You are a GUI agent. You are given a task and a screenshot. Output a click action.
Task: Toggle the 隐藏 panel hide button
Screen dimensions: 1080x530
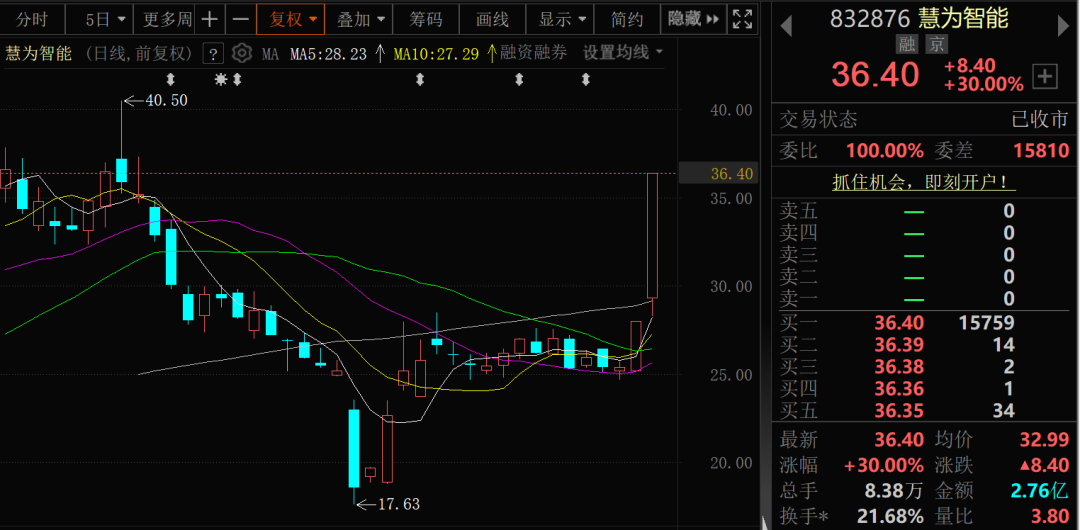click(693, 19)
